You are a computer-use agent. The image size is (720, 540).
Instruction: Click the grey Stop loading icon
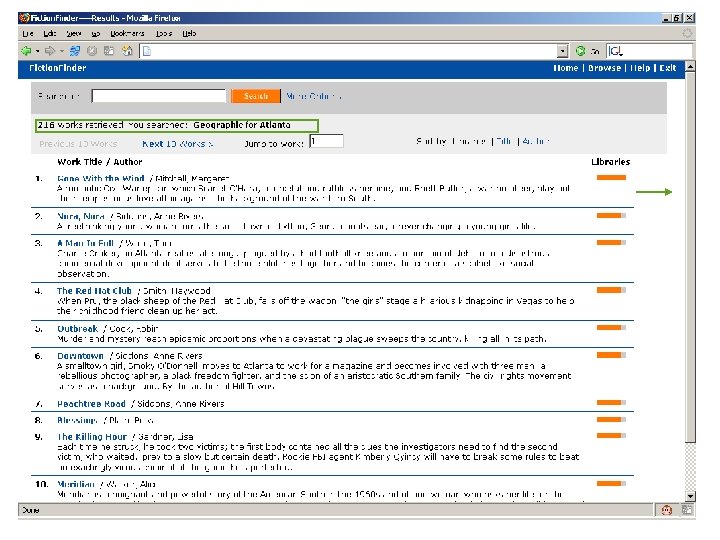tap(92, 51)
